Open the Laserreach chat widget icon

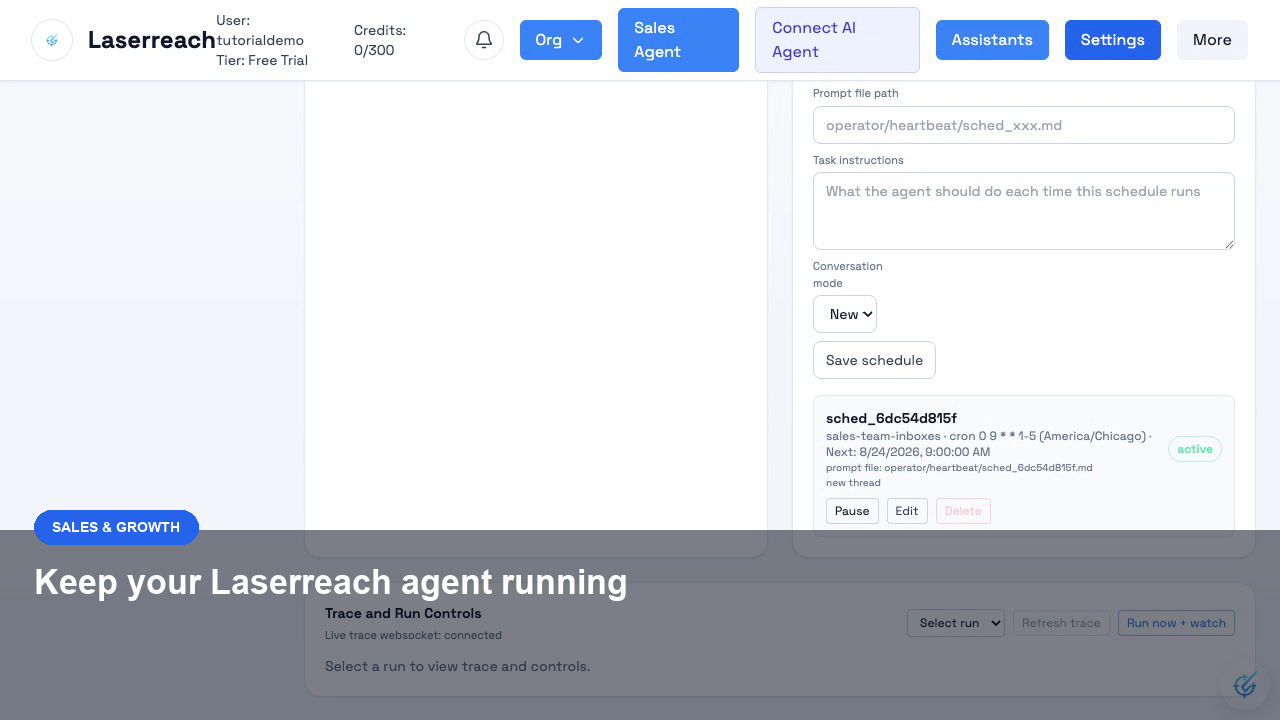pos(1245,685)
